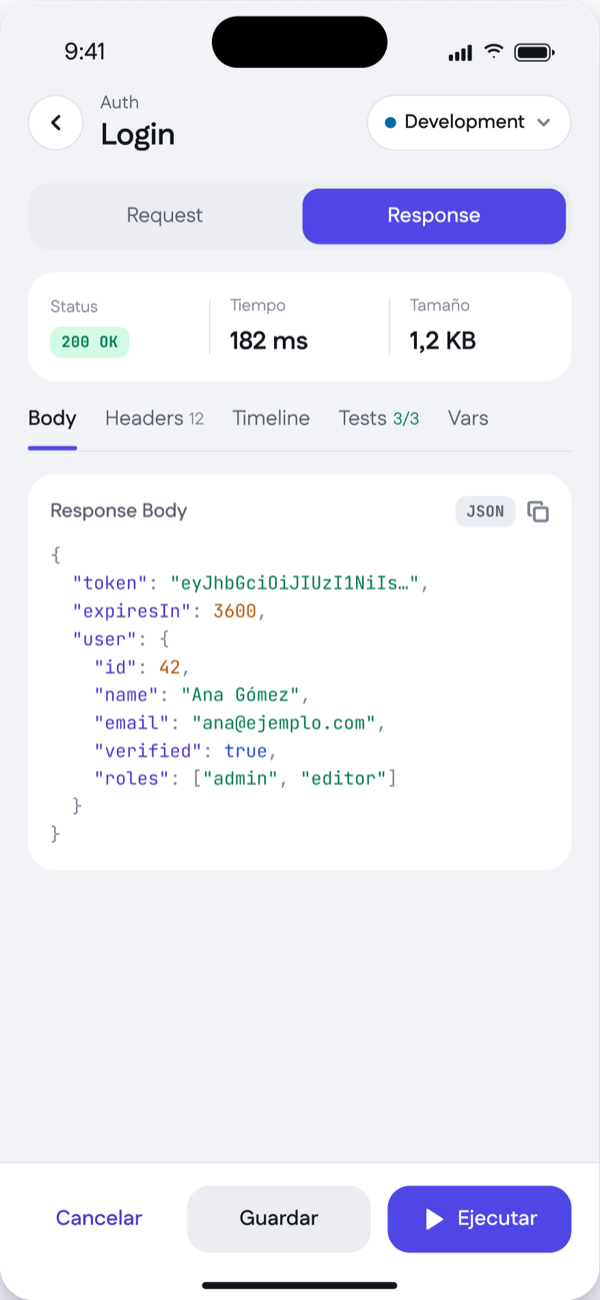Click the 200 OK status badge
Image resolution: width=600 pixels, height=1300 pixels.
coord(89,342)
